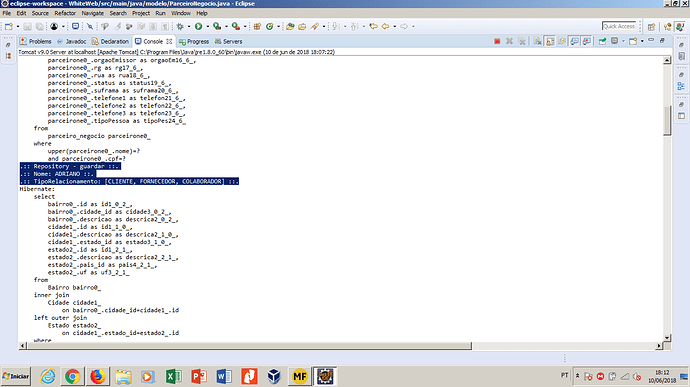
Task: Click the Back navigation arrow in toolbar
Action: tap(385, 26)
